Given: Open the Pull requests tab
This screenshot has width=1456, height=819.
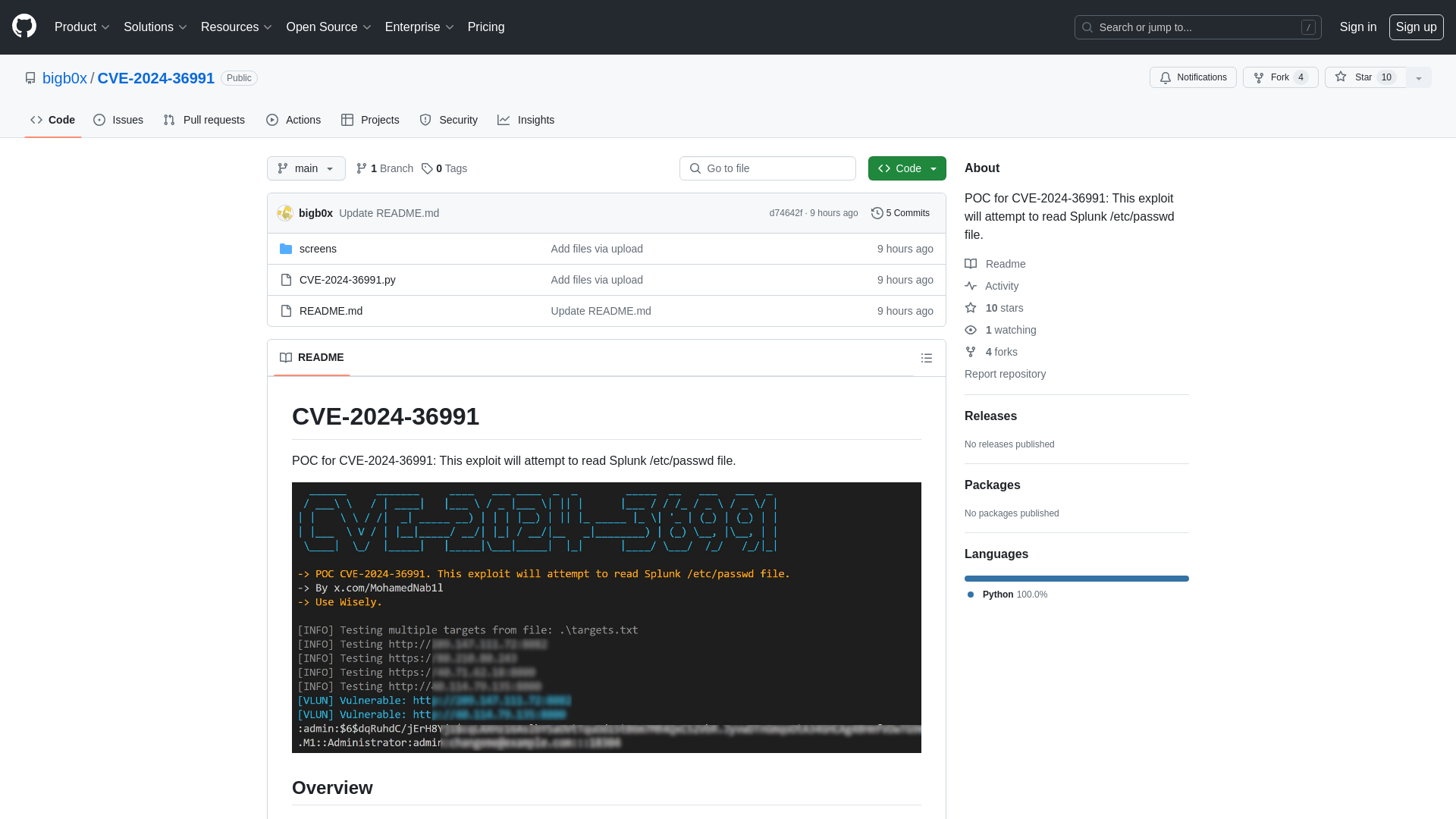Looking at the screenshot, I should coord(204,120).
